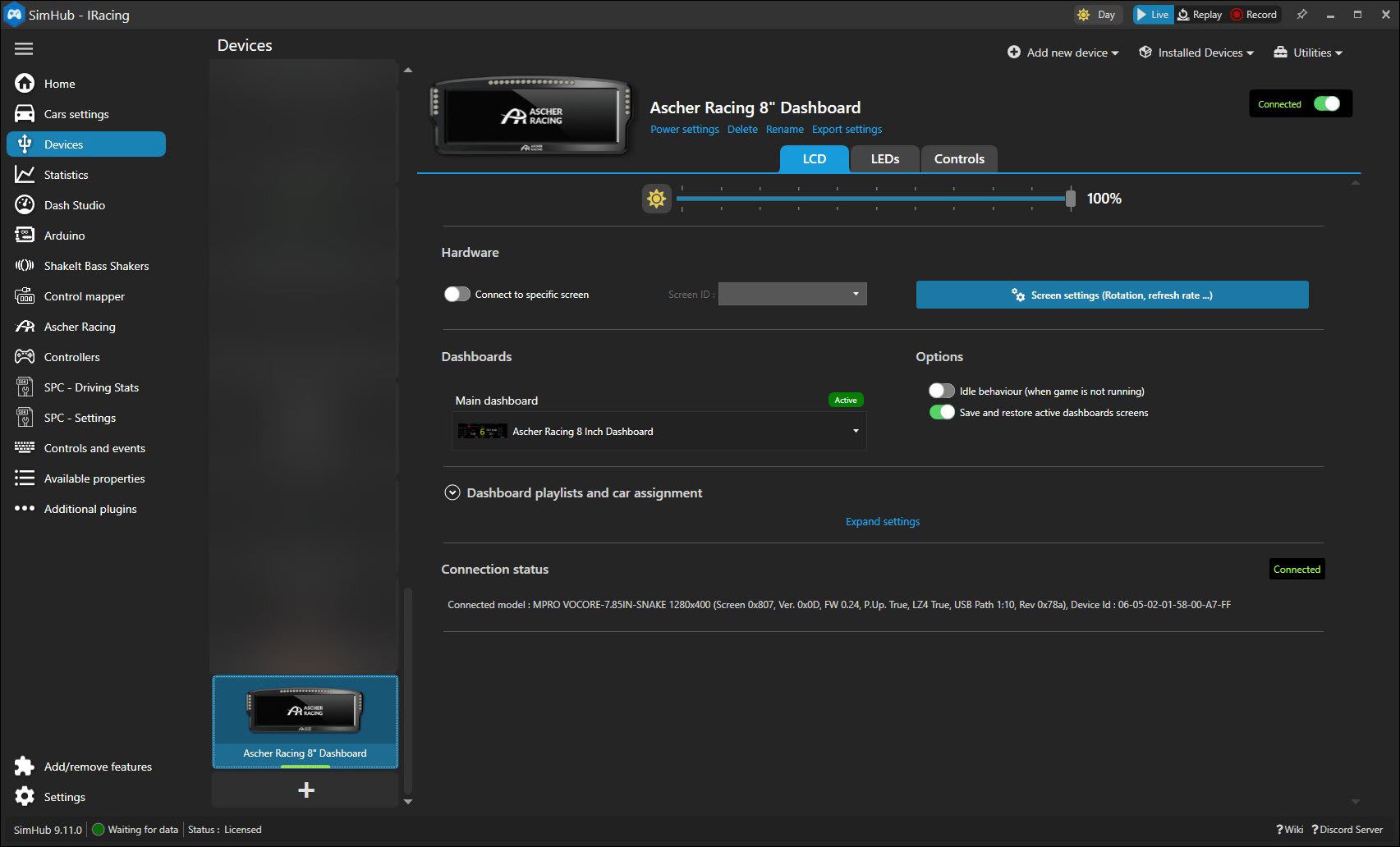Click the Control mapper icon
Viewport: 1400px width, 847px height.
pos(25,296)
